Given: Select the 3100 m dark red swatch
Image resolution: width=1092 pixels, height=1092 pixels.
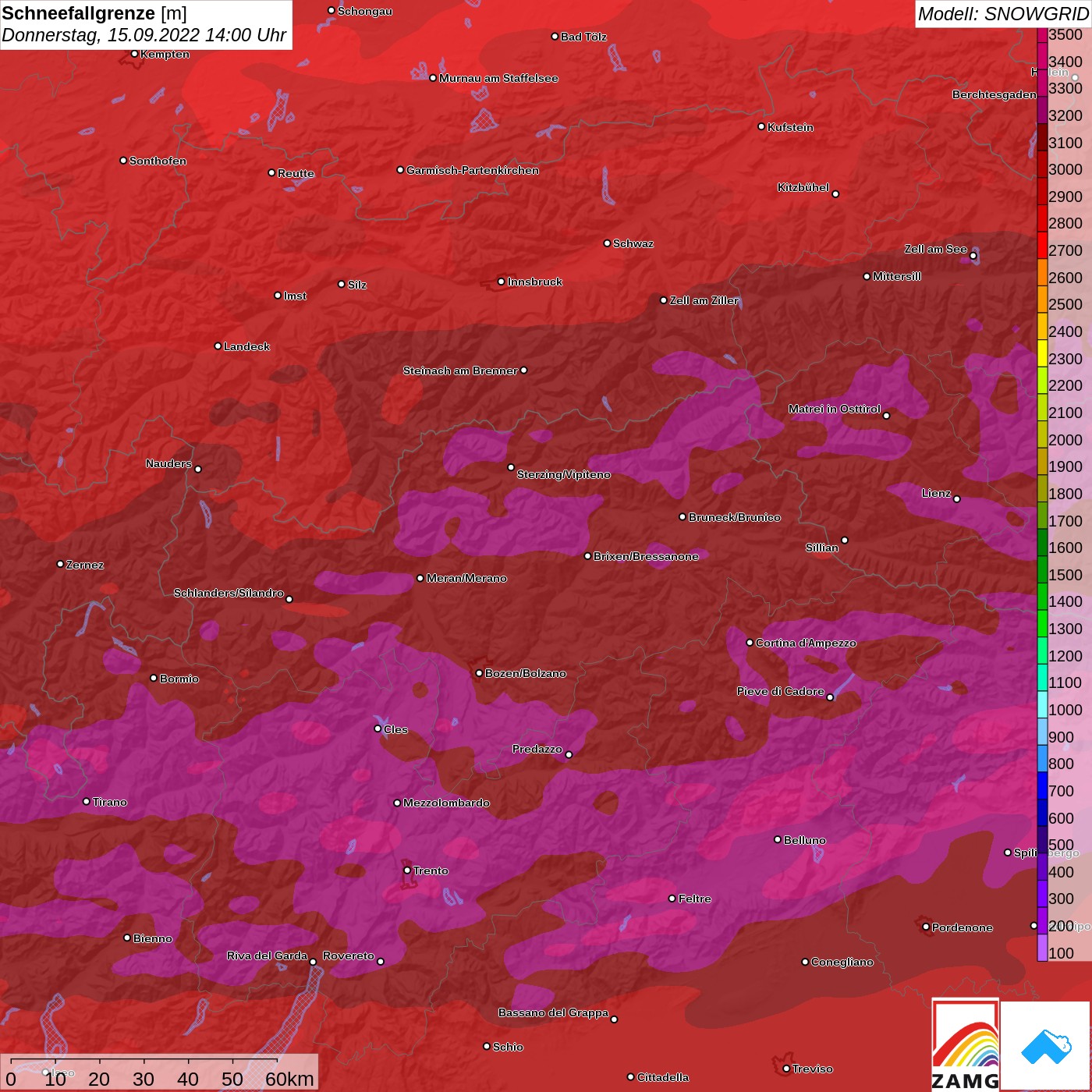Looking at the screenshot, I should 1042,136.
